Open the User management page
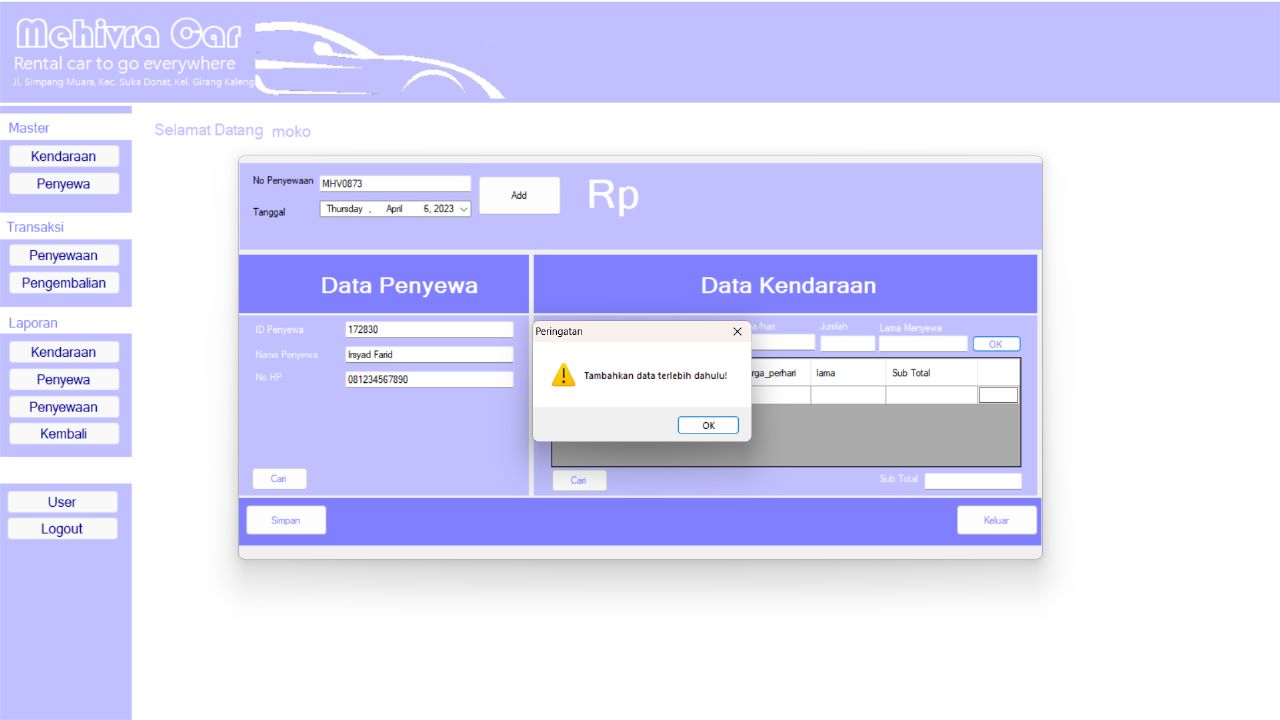This screenshot has height=720, width=1280. click(62, 501)
